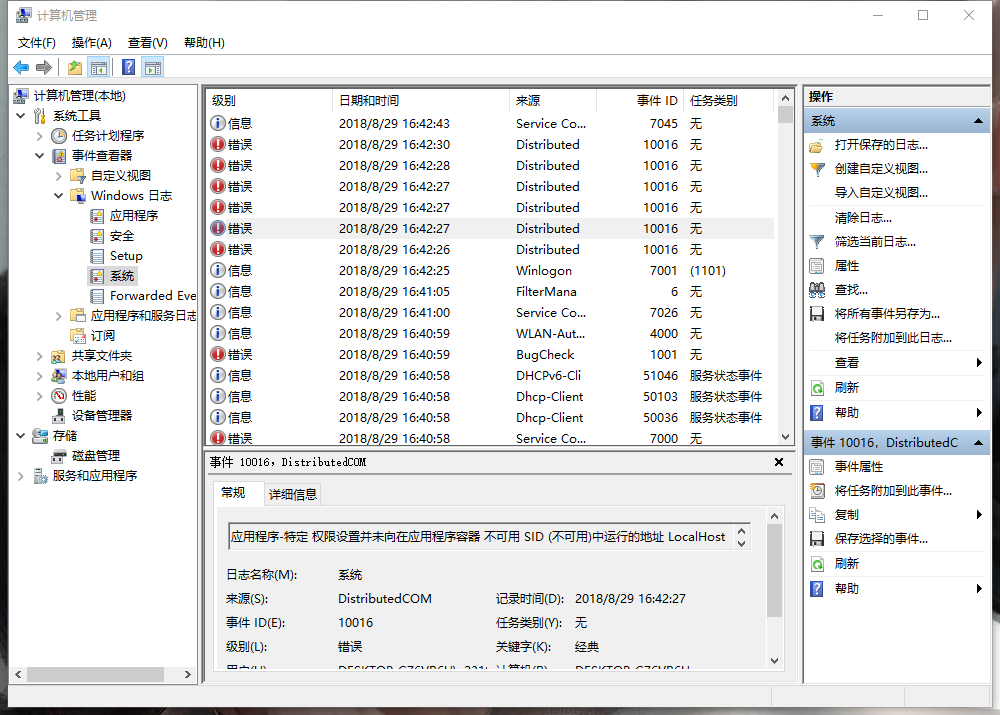Click 将所有事件另存为... action

tap(887, 314)
